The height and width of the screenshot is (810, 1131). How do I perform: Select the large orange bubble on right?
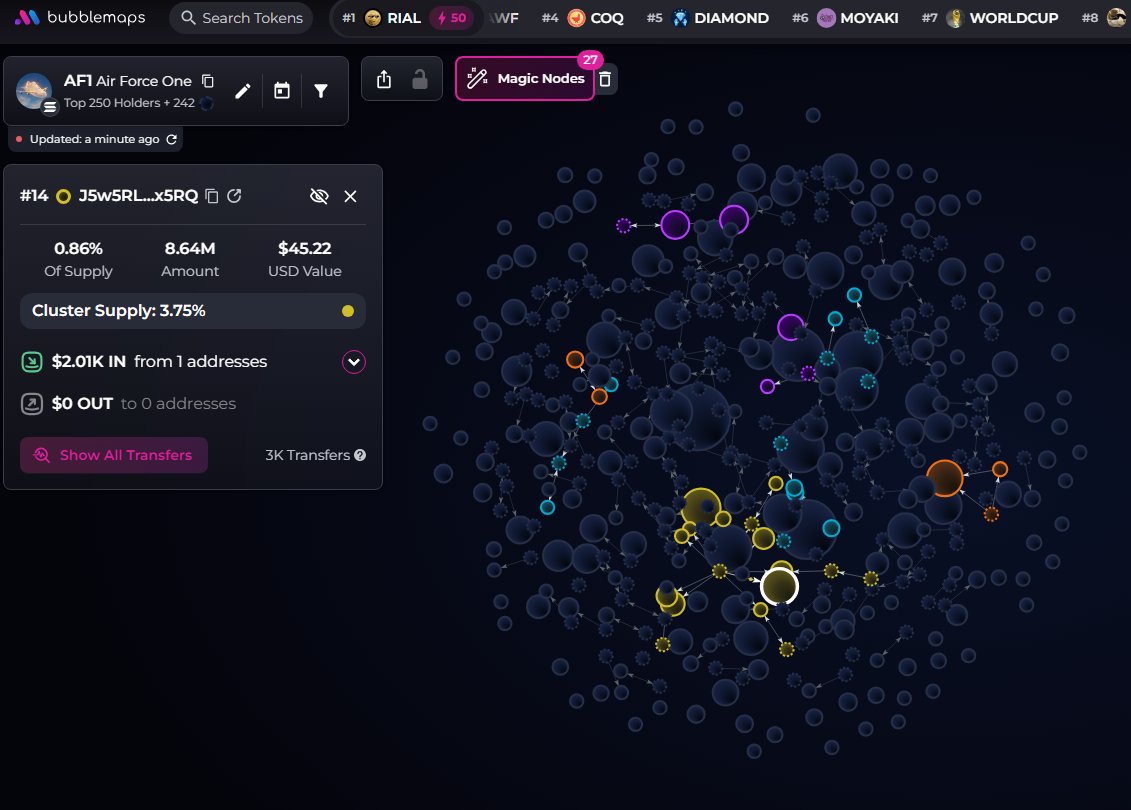[944, 478]
